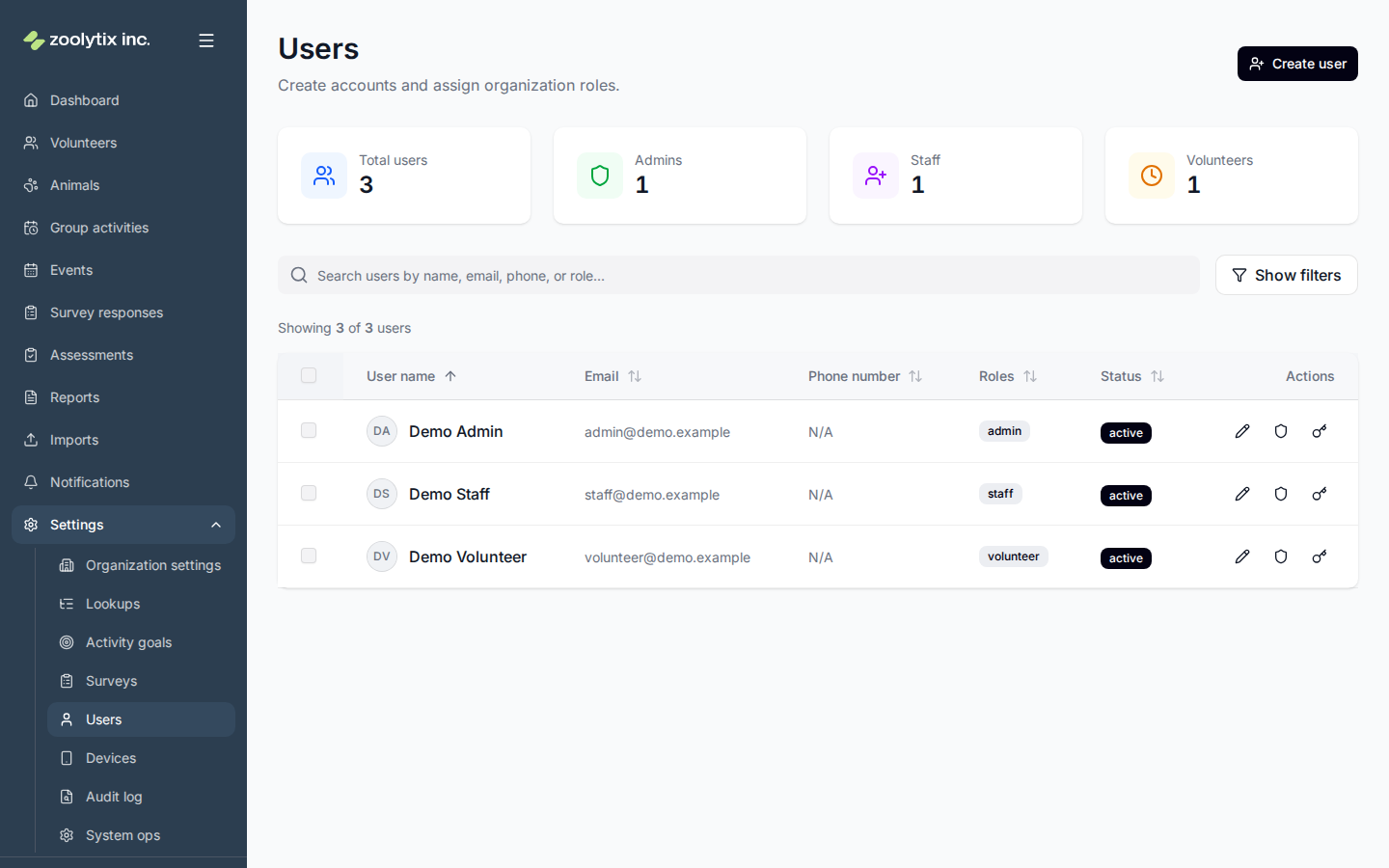Open Organization settings
The width and height of the screenshot is (1389, 868).
[x=141, y=565]
